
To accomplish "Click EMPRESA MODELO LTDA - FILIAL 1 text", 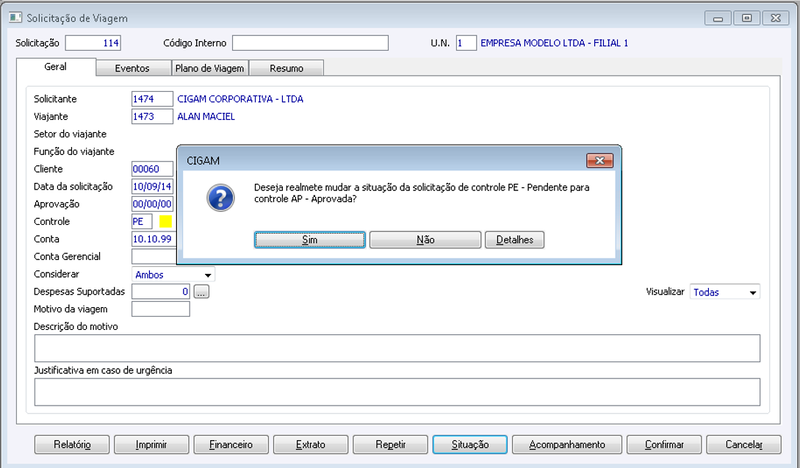I will pyautogui.click(x=554, y=43).
